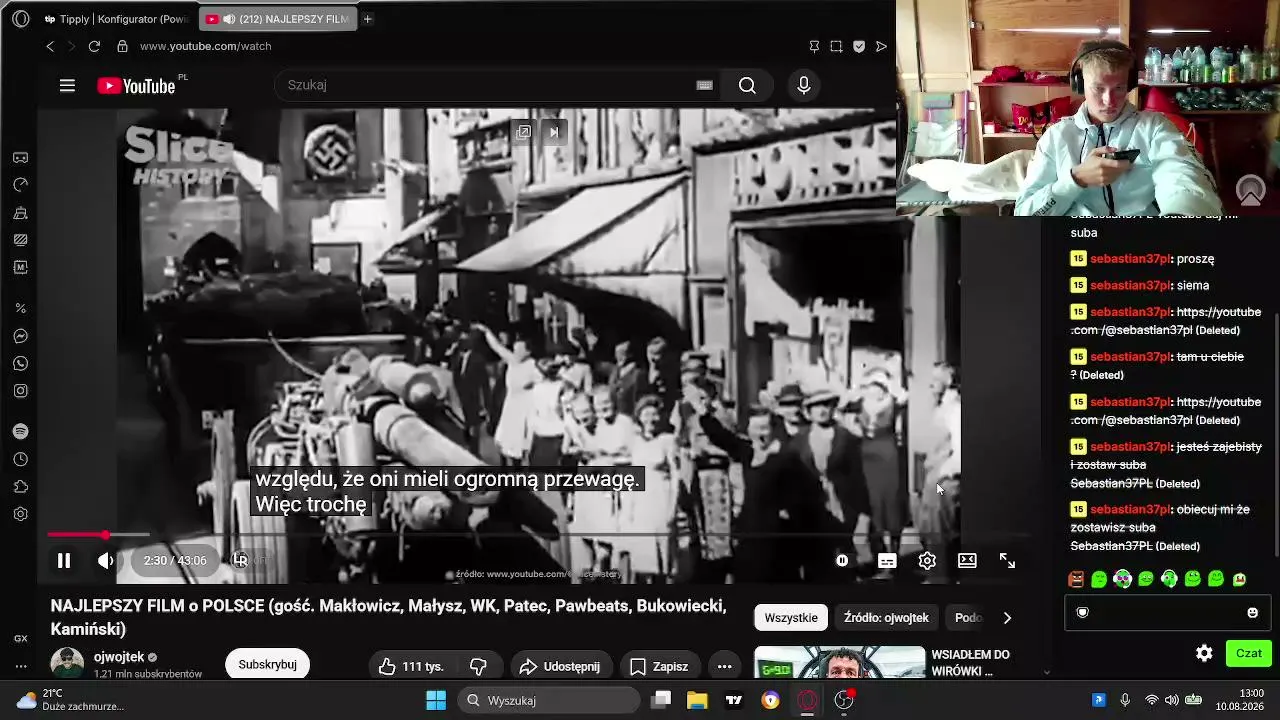Enter fullscreen video mode
Image resolution: width=1280 pixels, height=720 pixels.
(1007, 561)
